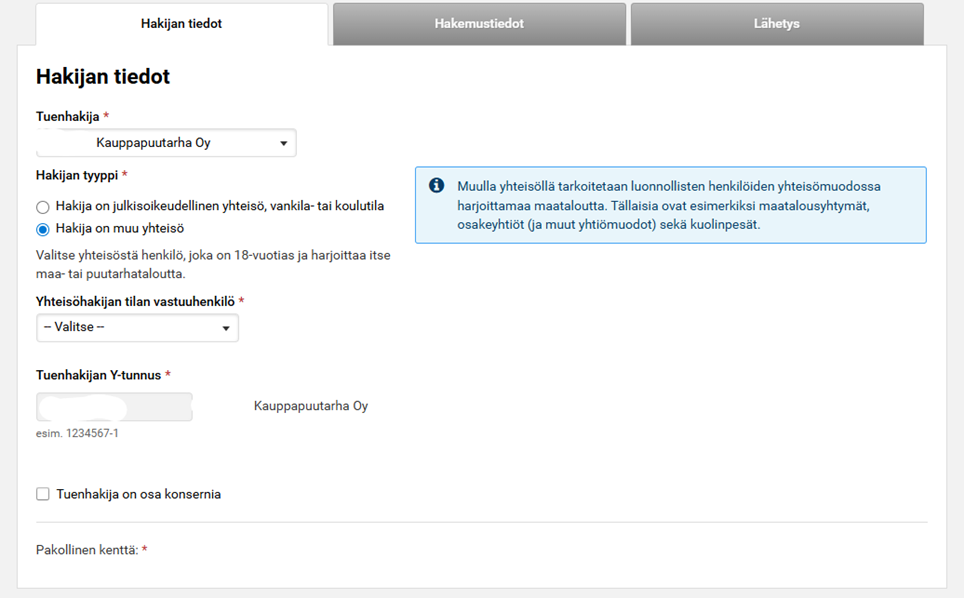Tick the "Tuenhakija on osa konsernia" checkbox
The width and height of the screenshot is (964, 598).
[x=43, y=494]
